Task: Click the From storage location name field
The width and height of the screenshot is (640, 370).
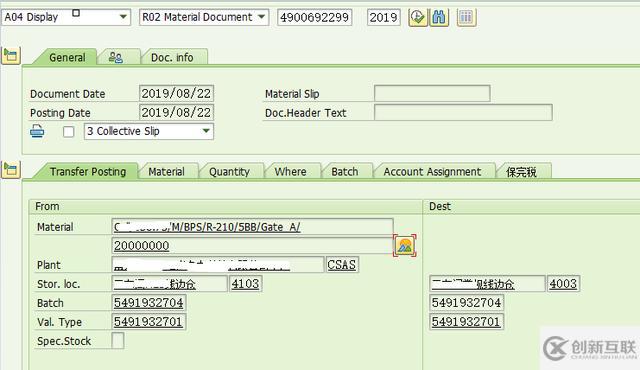Action: (x=169, y=284)
